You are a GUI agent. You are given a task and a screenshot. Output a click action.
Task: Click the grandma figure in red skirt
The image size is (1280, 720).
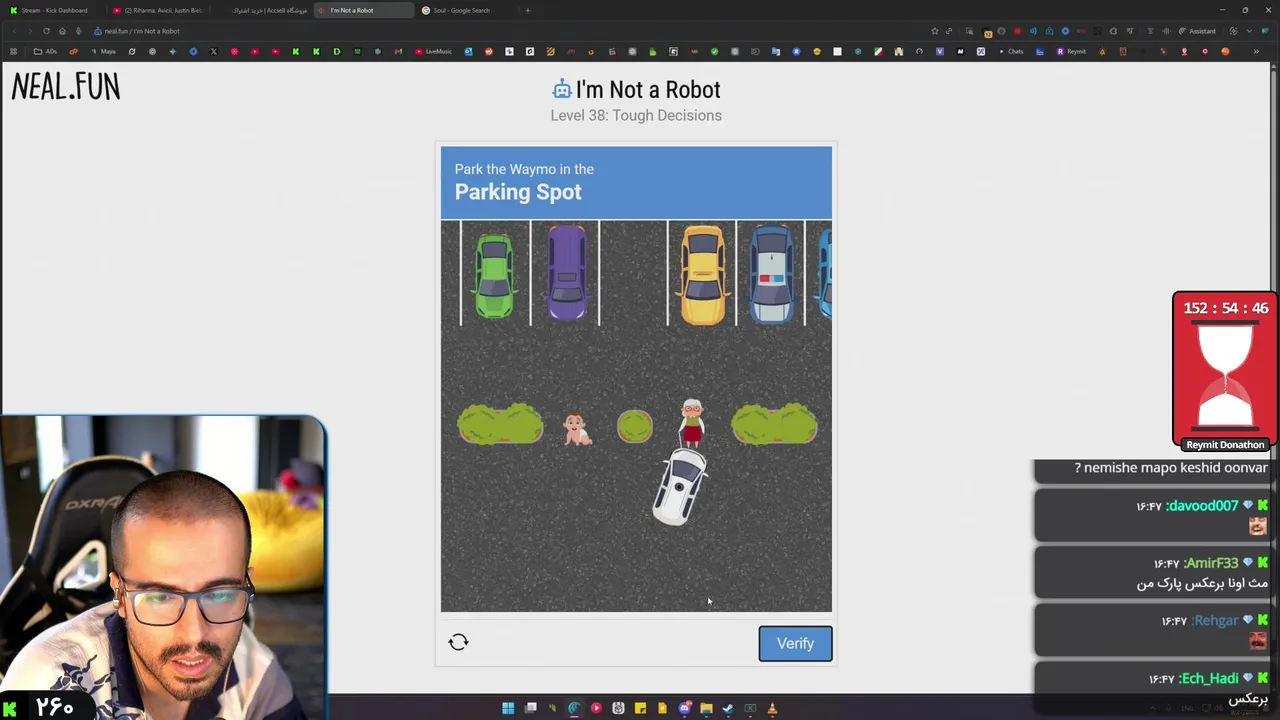click(x=691, y=424)
